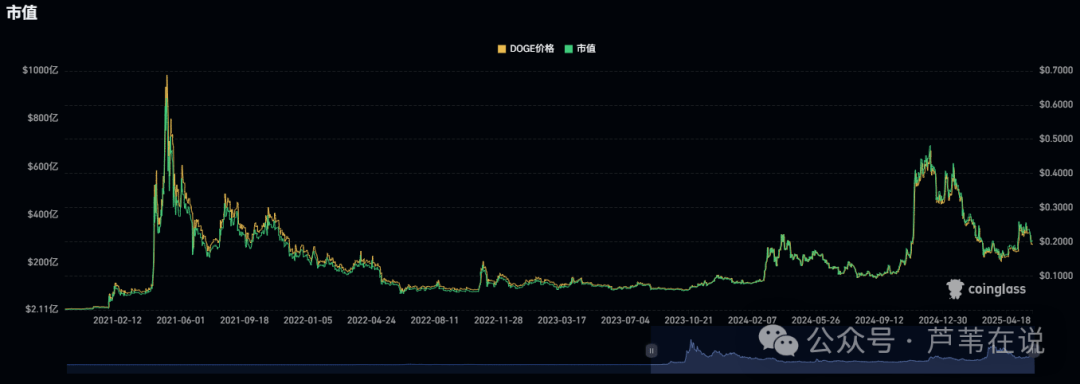Click the 2024-02-07 date label
The width and height of the screenshot is (1080, 384).
tap(752, 321)
